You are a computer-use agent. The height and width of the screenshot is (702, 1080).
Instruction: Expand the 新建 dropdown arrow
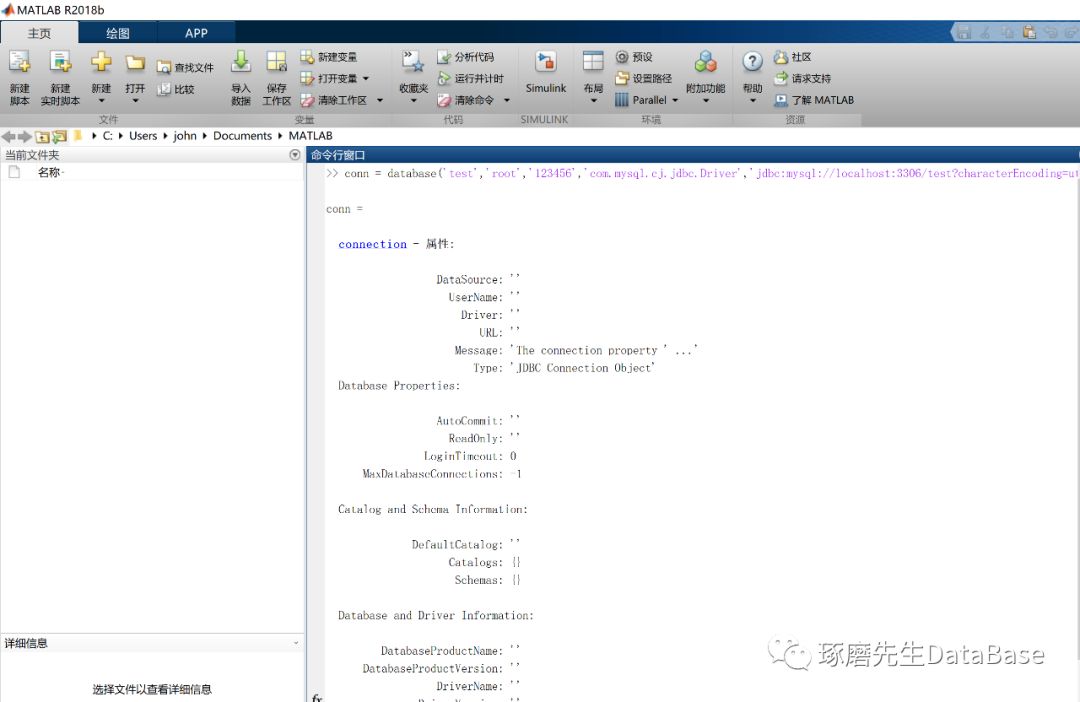coord(101,101)
